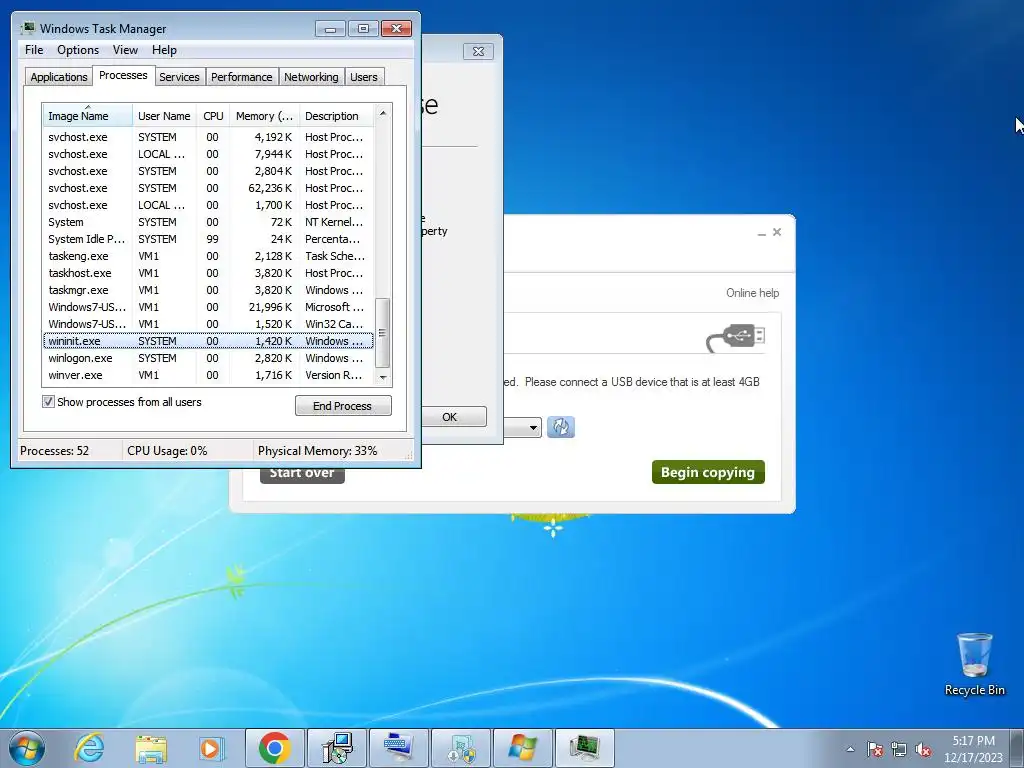Switch to Google Chrome in the taskbar
The image size is (1024, 768).
275,748
